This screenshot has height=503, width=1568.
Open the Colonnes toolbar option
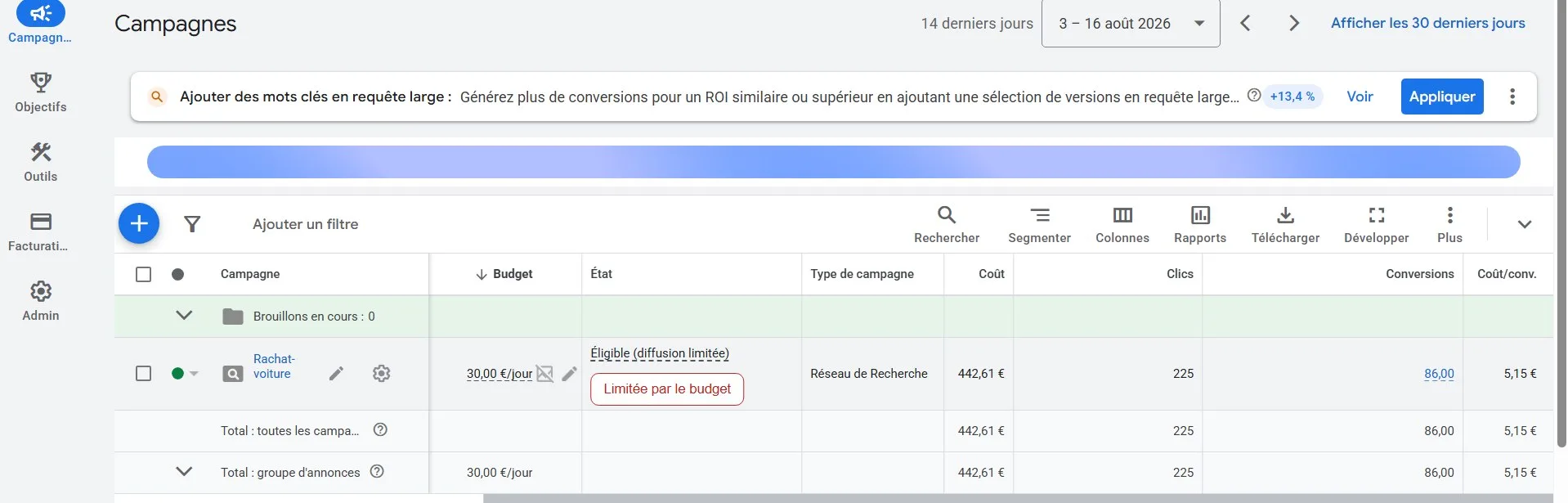click(1122, 224)
